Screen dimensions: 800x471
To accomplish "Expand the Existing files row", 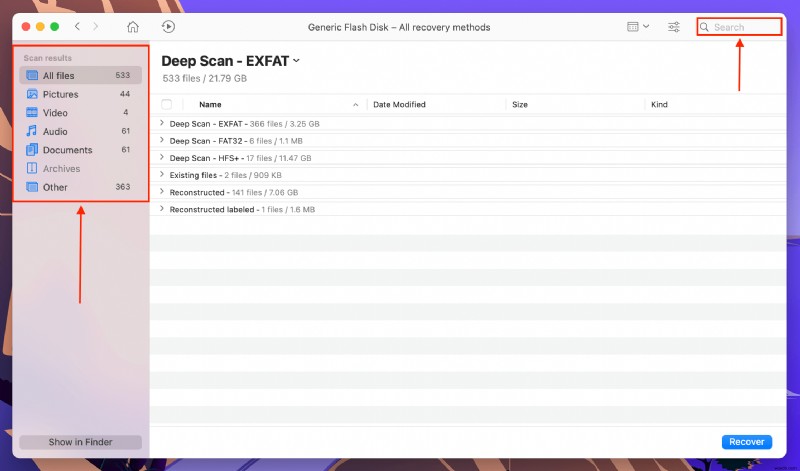I will [162, 175].
